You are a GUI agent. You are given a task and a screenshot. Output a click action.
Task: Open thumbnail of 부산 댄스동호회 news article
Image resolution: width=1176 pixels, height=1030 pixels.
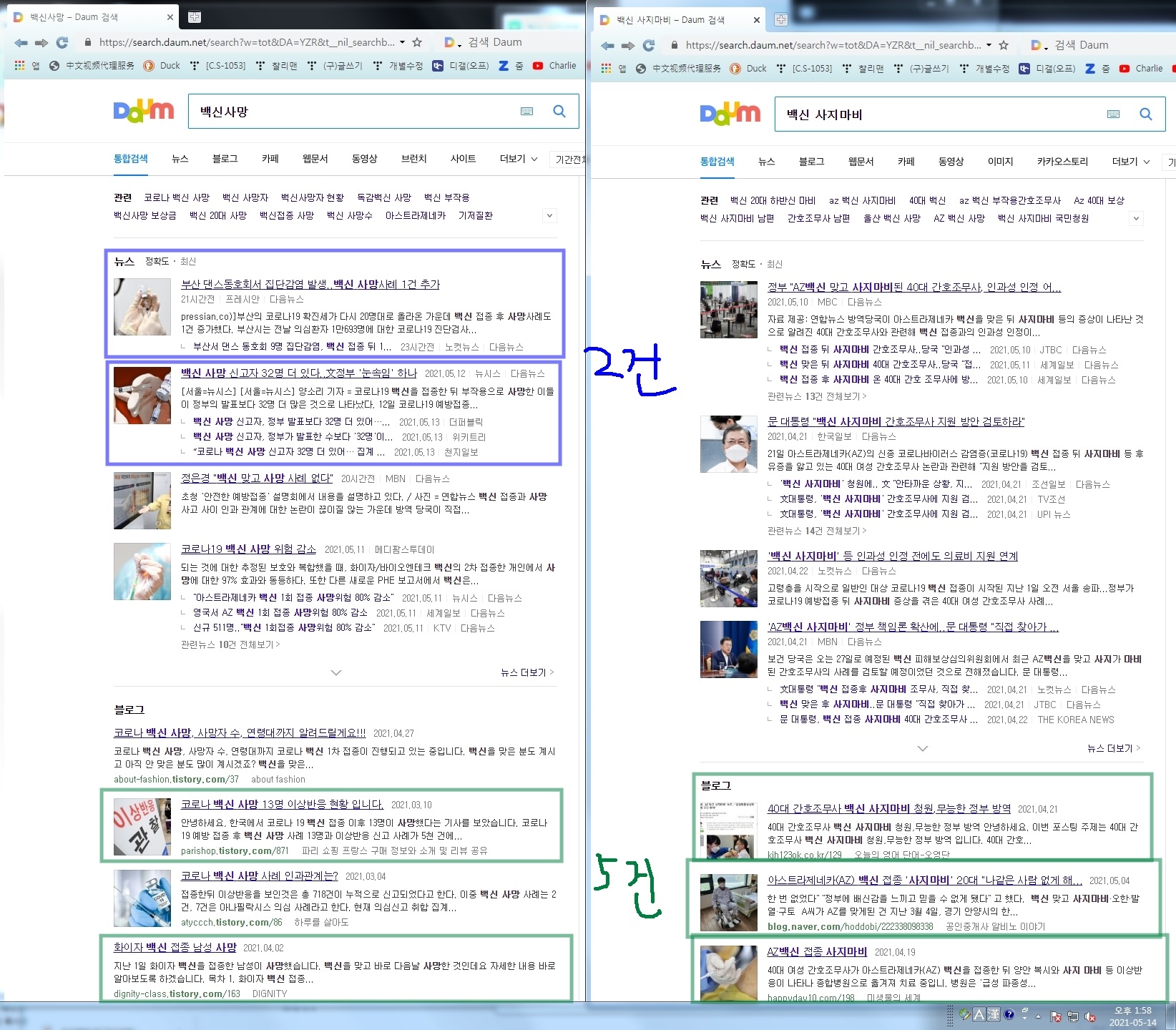click(x=142, y=307)
